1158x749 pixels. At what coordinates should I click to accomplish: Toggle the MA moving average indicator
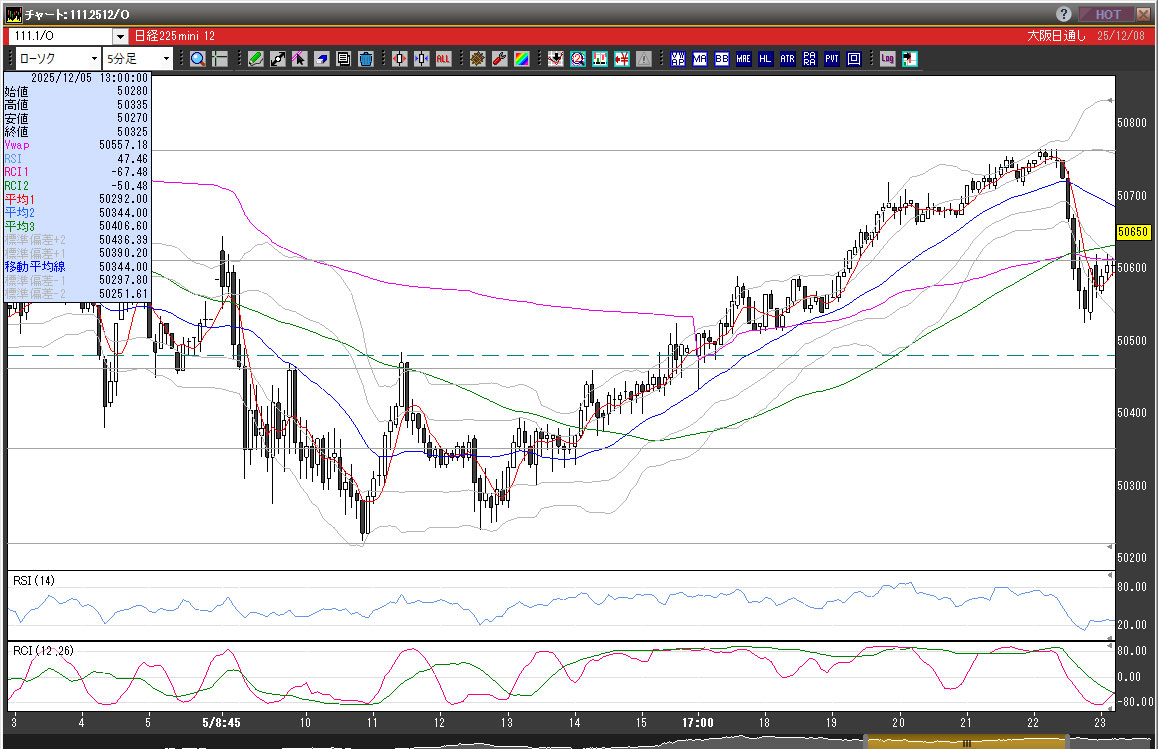coord(700,59)
